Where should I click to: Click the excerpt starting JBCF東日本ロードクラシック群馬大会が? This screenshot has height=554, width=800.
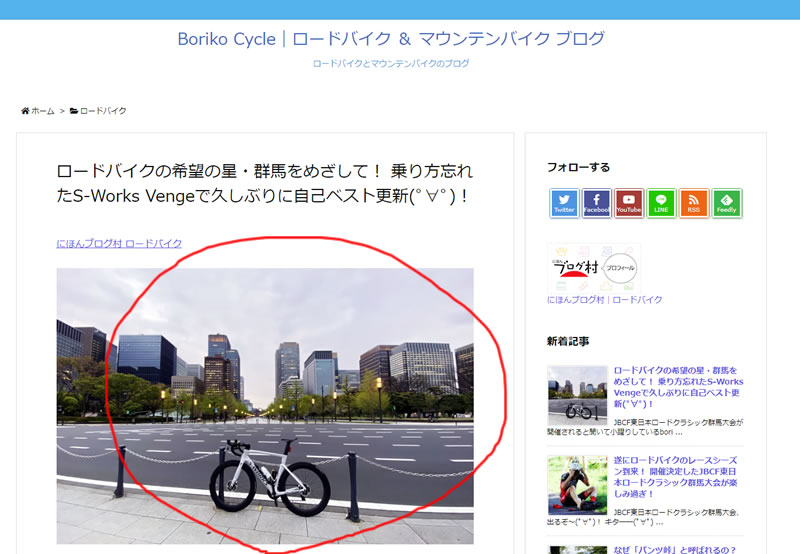tap(645, 427)
